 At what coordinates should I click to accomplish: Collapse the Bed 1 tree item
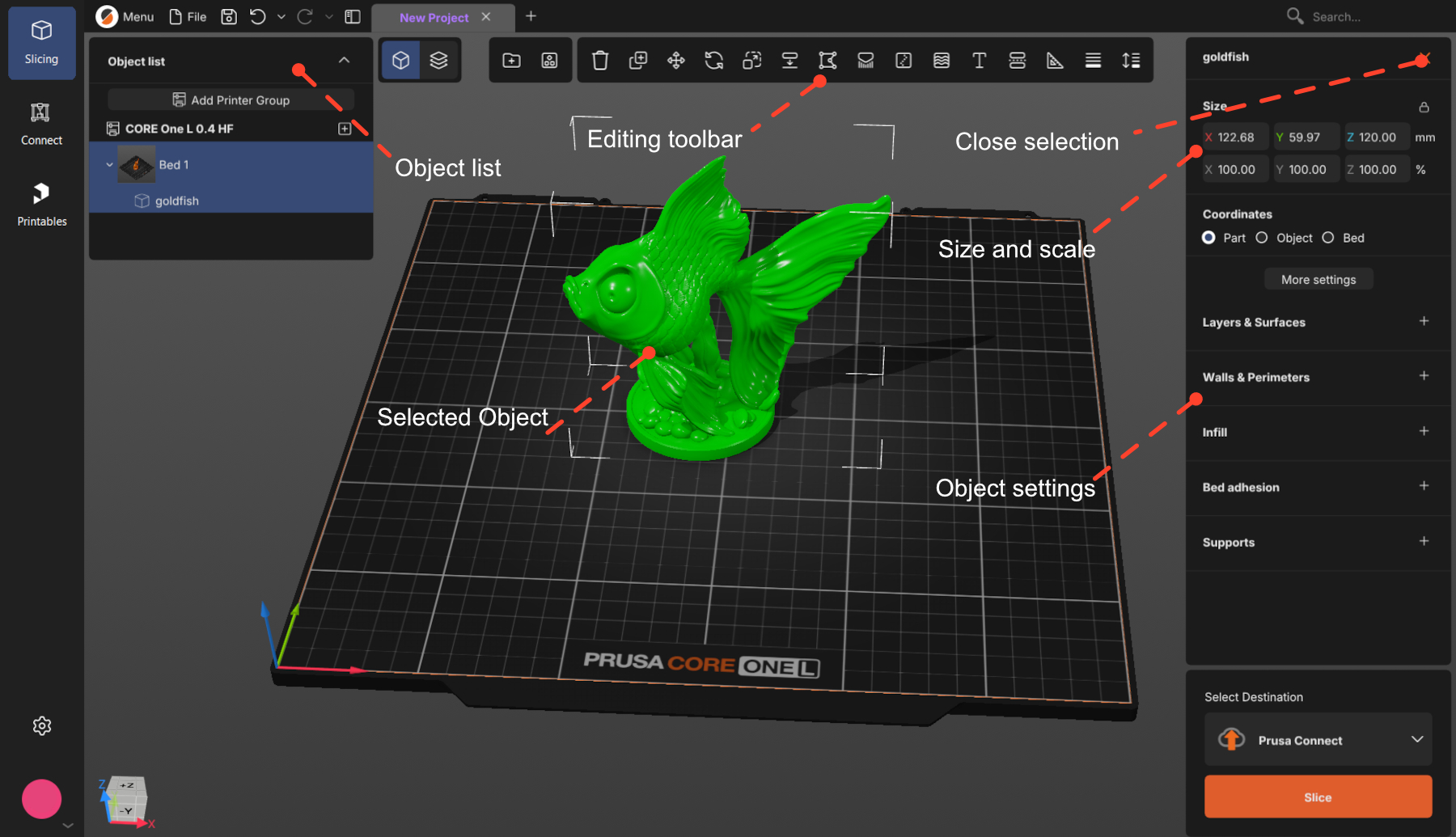tap(110, 165)
